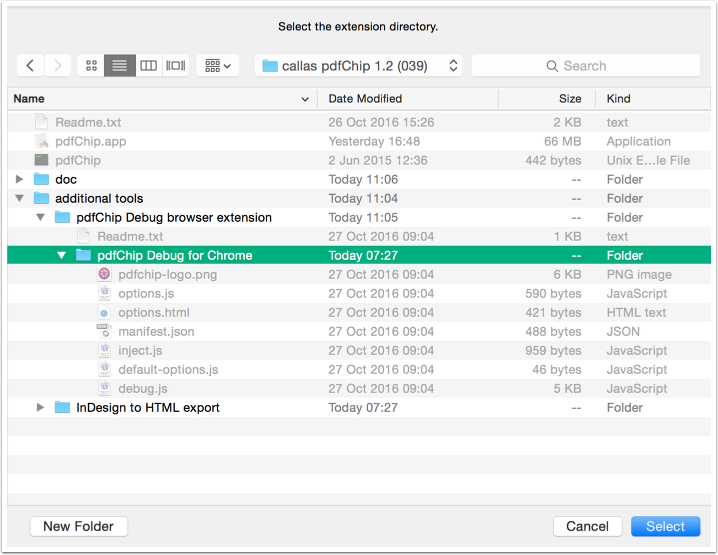Click the InDesign to HTML export folder icon
Image resolution: width=718 pixels, height=555 pixels.
tap(62, 408)
